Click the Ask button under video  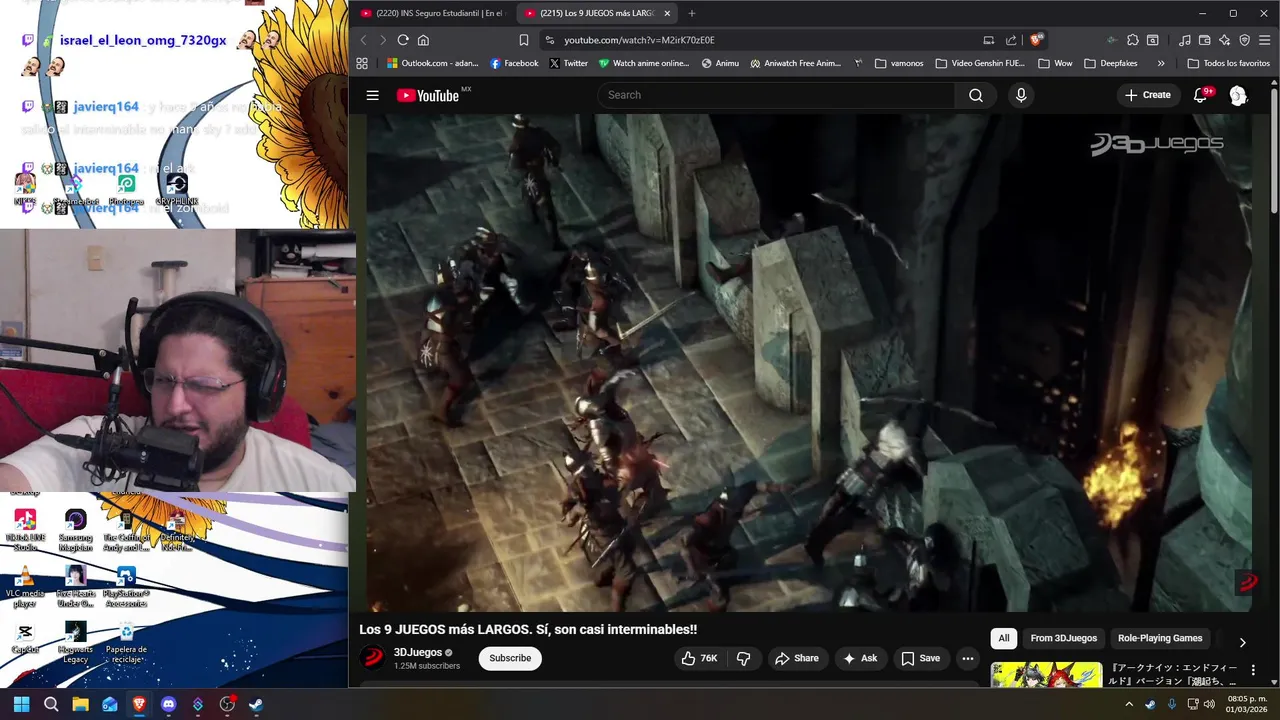tap(860, 658)
